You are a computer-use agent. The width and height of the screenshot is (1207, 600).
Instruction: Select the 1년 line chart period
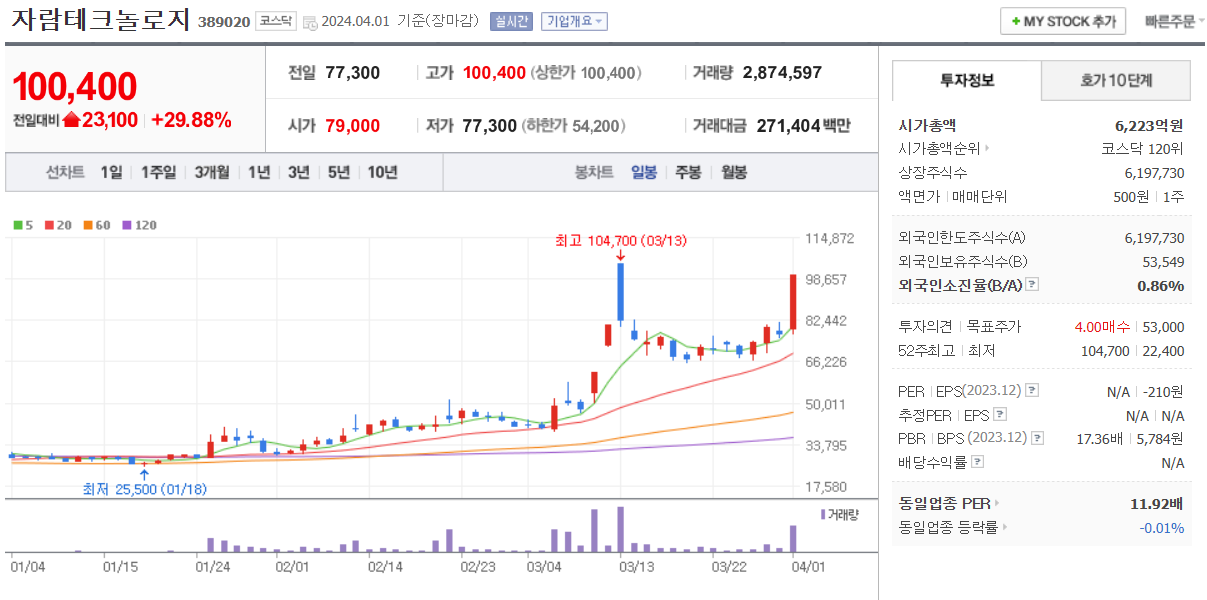(x=259, y=172)
